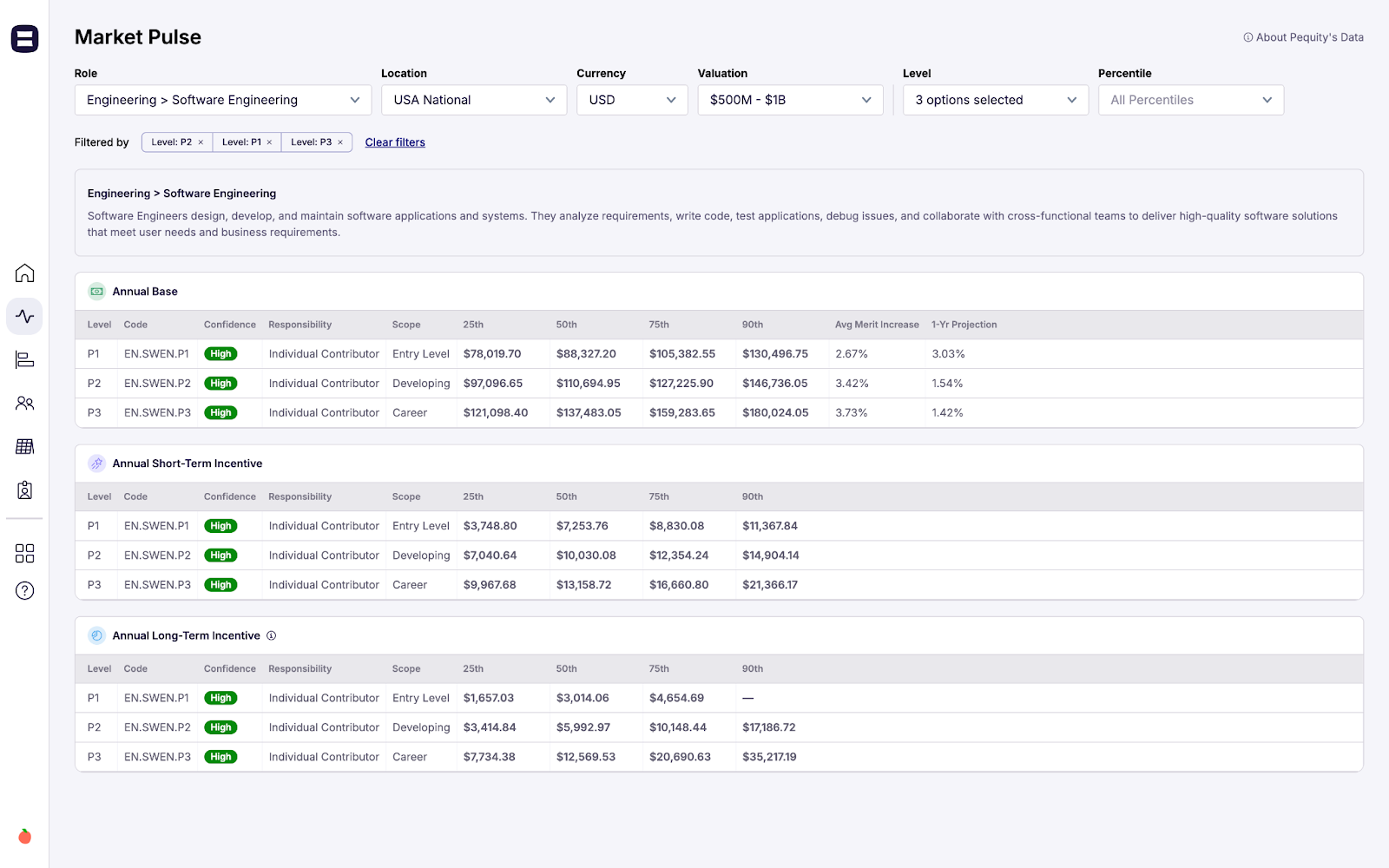Screen dimensions: 1389x868
Task: Click EN.SWEN.P3 code in Long-Term Incentive table
Action: 157,757
